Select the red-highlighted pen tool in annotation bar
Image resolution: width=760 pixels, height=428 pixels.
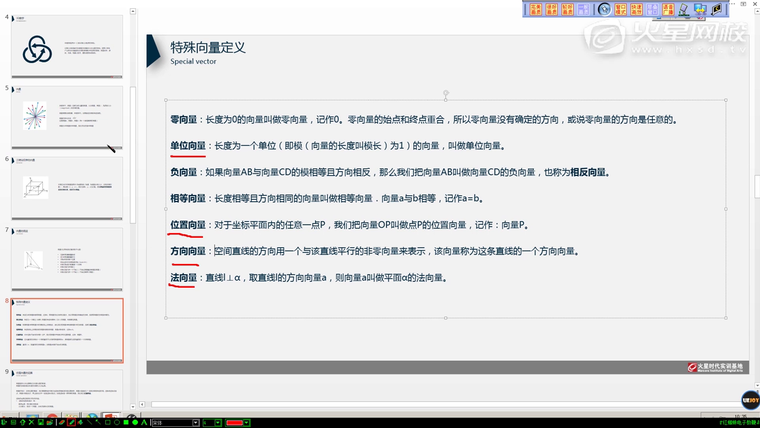click(x=71, y=422)
